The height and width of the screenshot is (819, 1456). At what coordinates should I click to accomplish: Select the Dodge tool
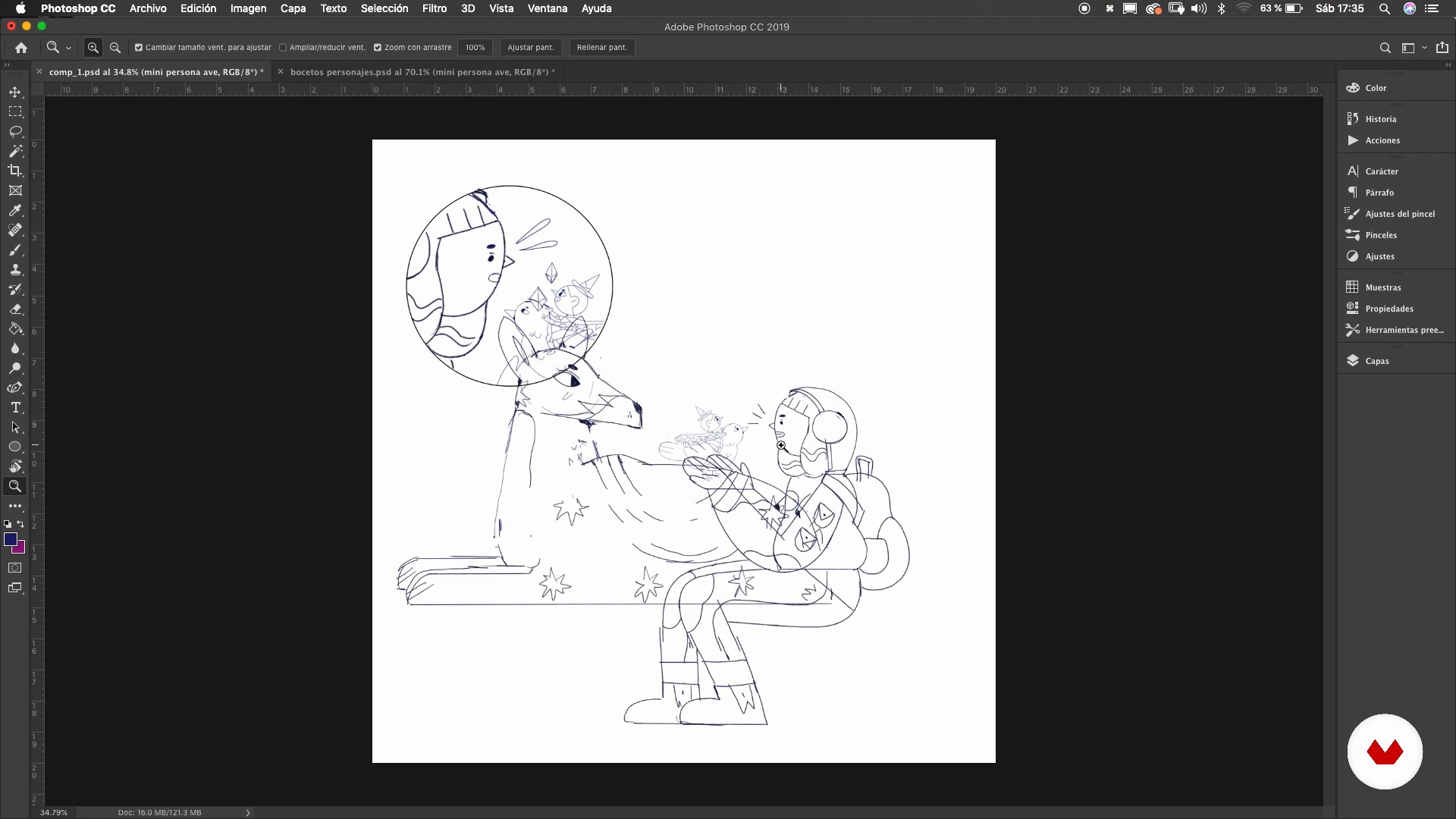15,368
